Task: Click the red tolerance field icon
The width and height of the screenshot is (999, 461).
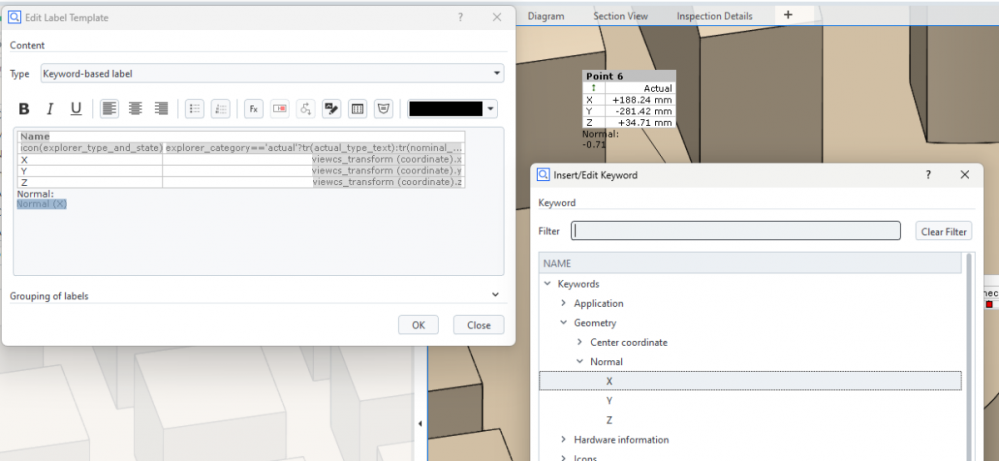Action: point(280,109)
